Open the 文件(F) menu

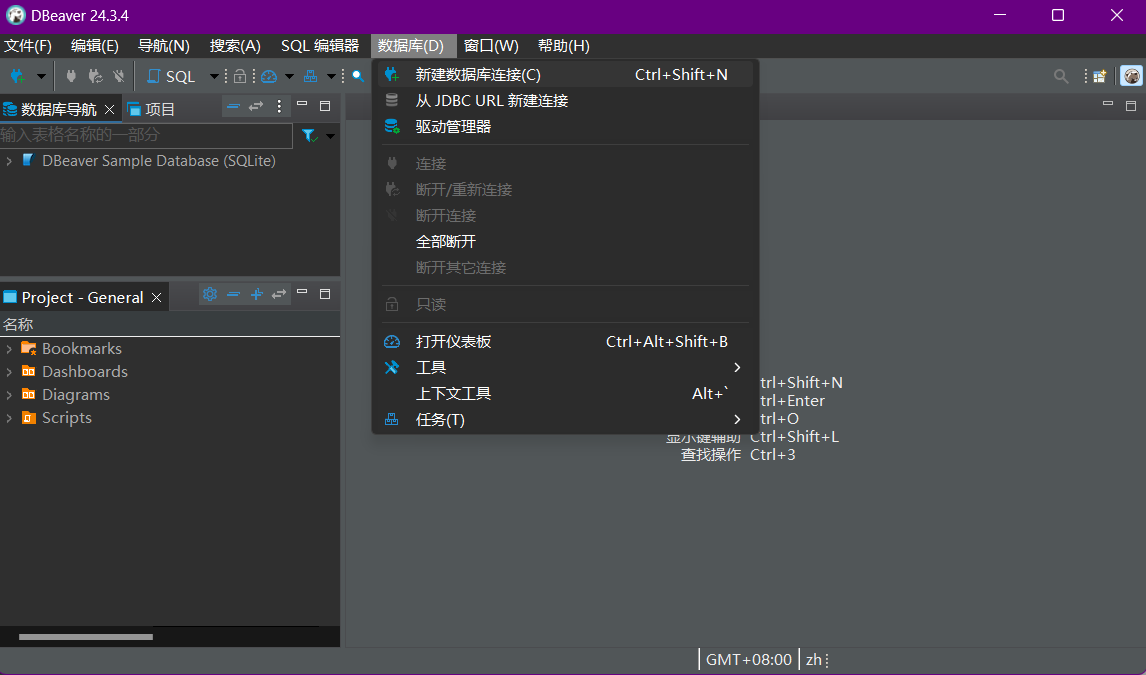28,46
